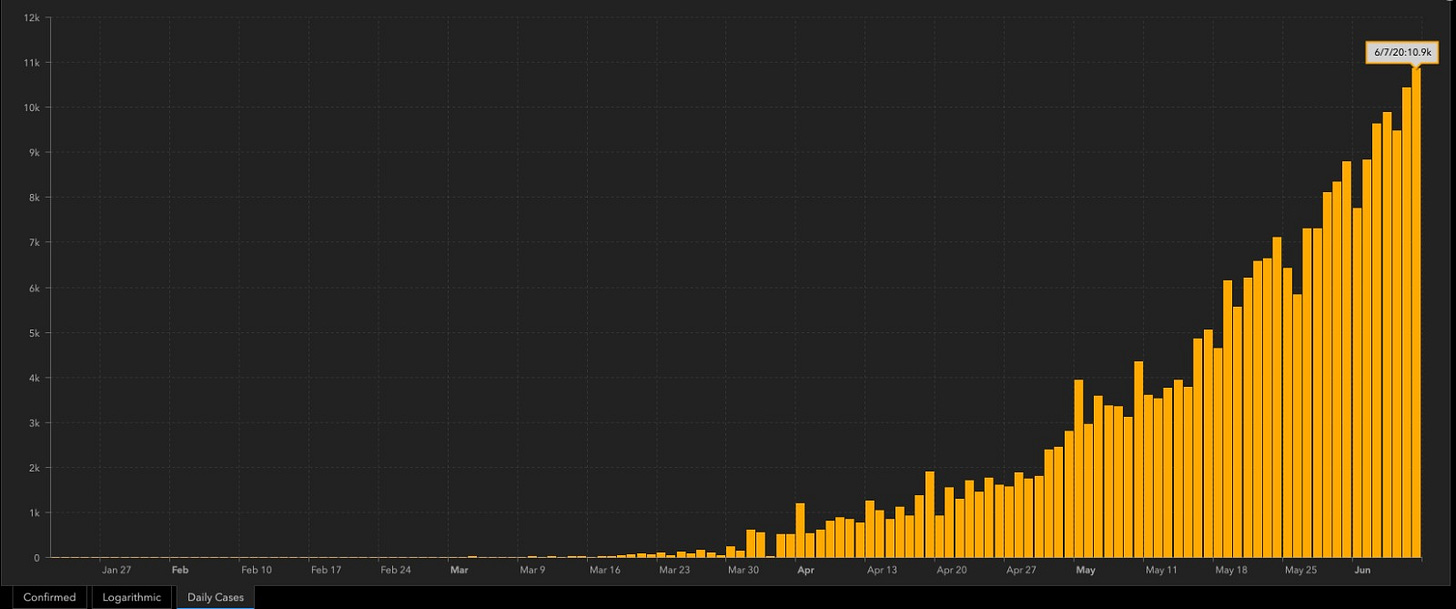Viewport: 1456px width, 609px height.
Task: Click the Mar 16 date label
Action: (x=605, y=570)
